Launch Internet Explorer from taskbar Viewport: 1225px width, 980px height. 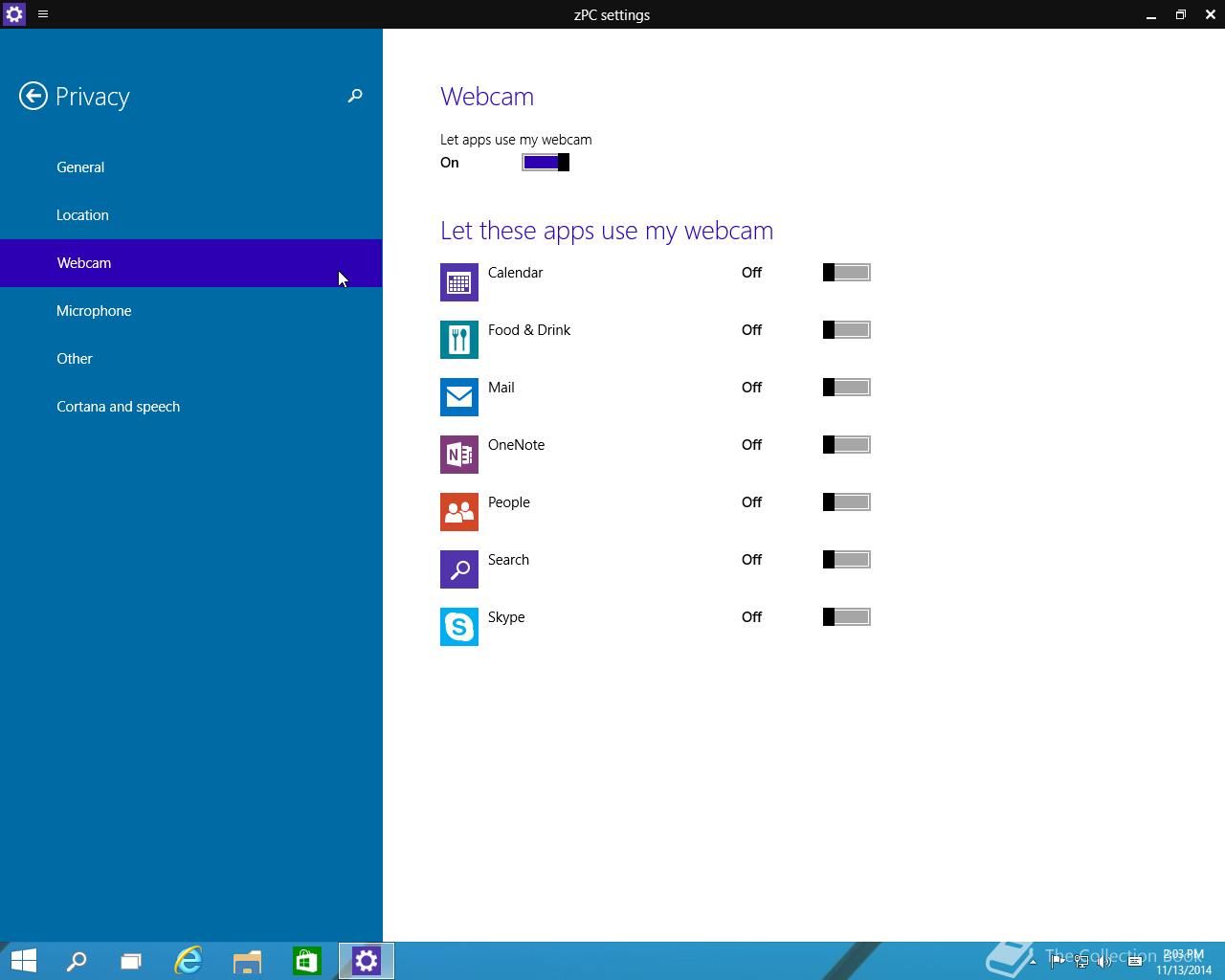(x=189, y=961)
